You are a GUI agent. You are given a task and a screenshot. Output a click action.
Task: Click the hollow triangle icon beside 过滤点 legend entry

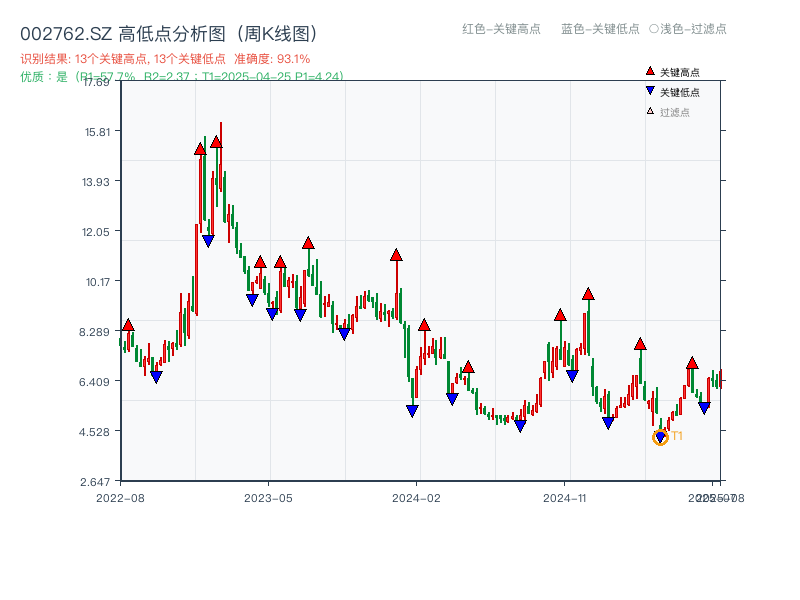point(649,111)
